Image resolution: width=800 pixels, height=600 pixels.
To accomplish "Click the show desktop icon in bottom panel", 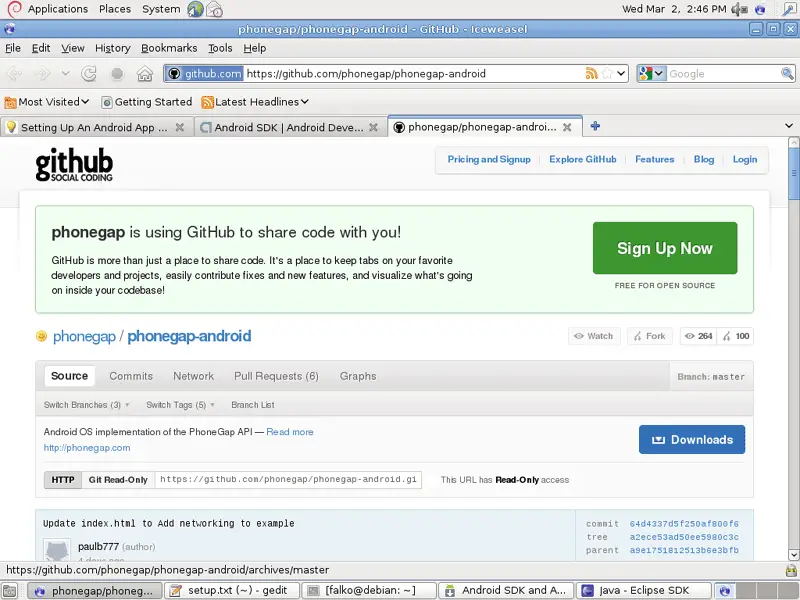I will point(10,591).
